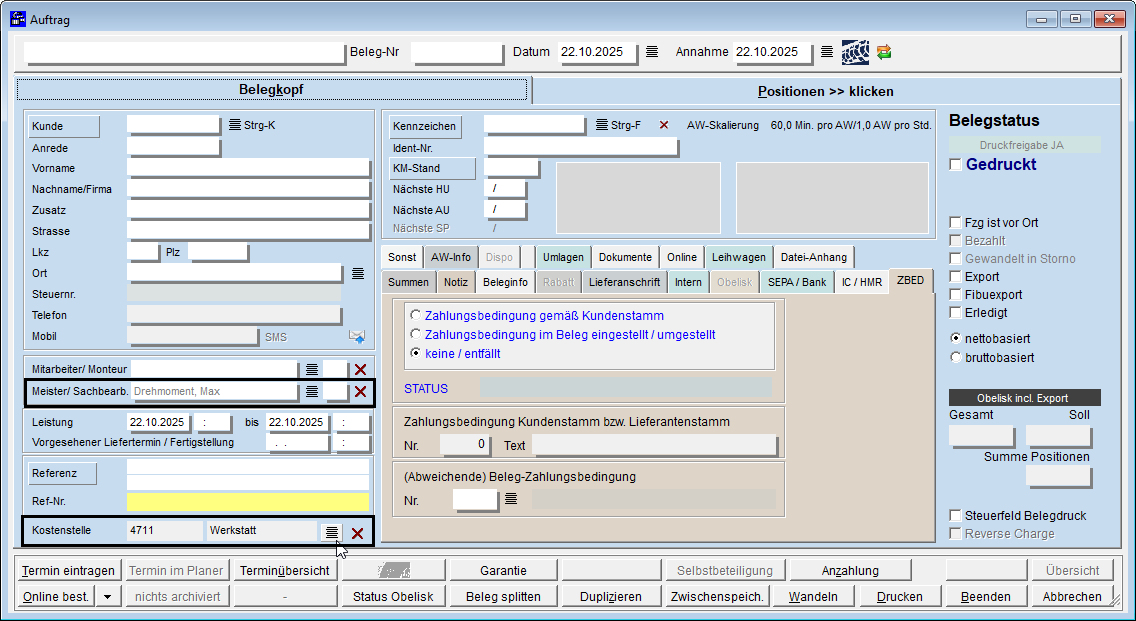
Task: Click the Beleg-Nr input field
Action: pos(456,52)
